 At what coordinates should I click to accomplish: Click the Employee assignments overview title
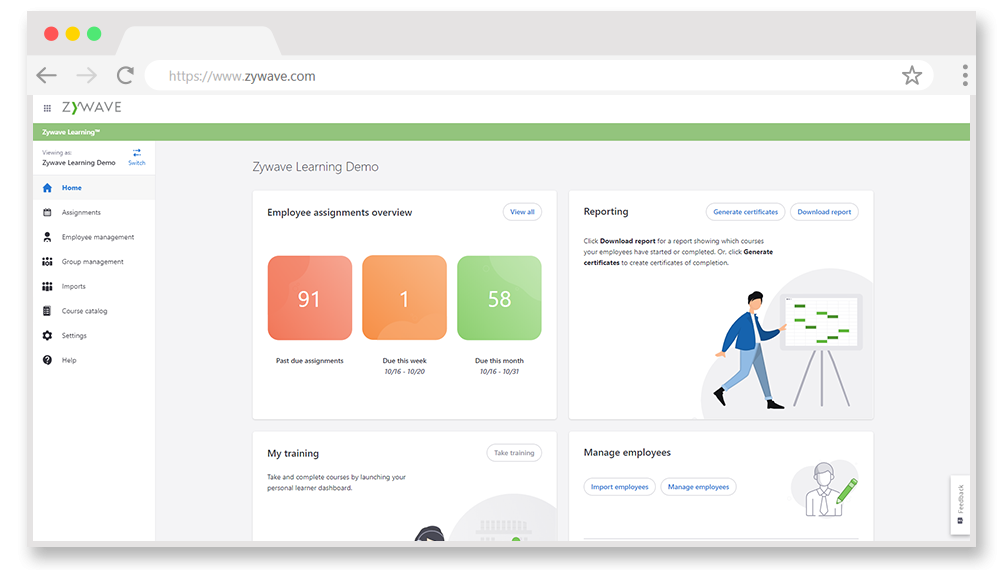point(340,212)
